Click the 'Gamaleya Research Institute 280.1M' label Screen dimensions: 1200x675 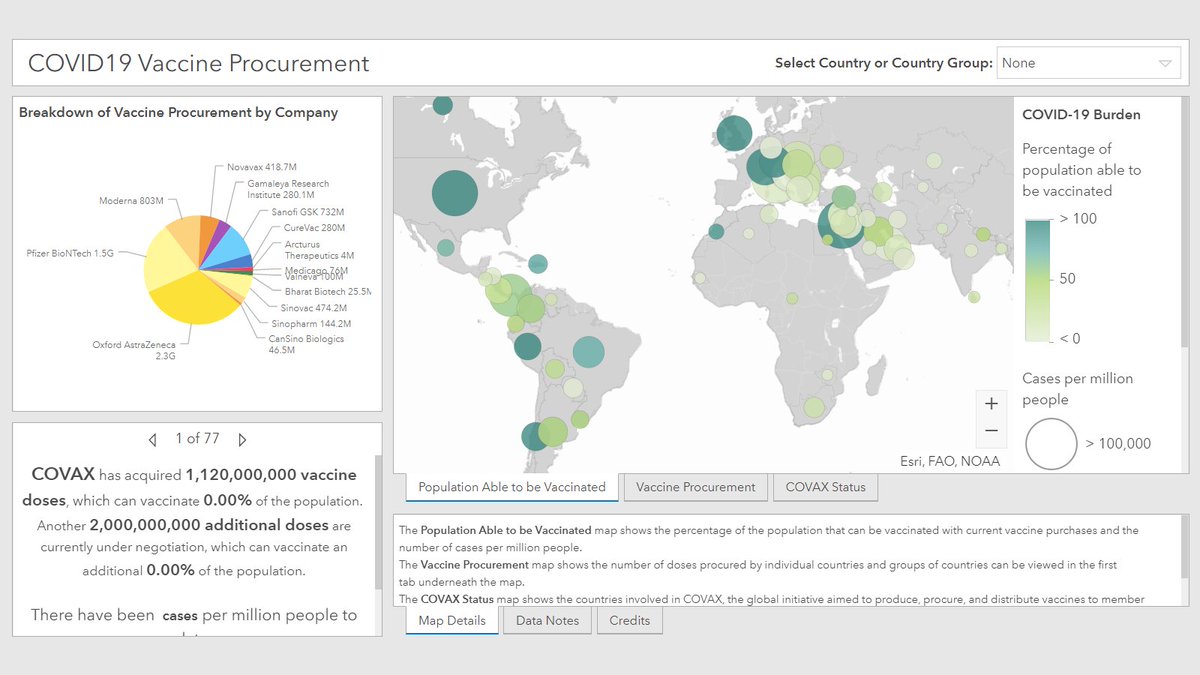pos(288,189)
